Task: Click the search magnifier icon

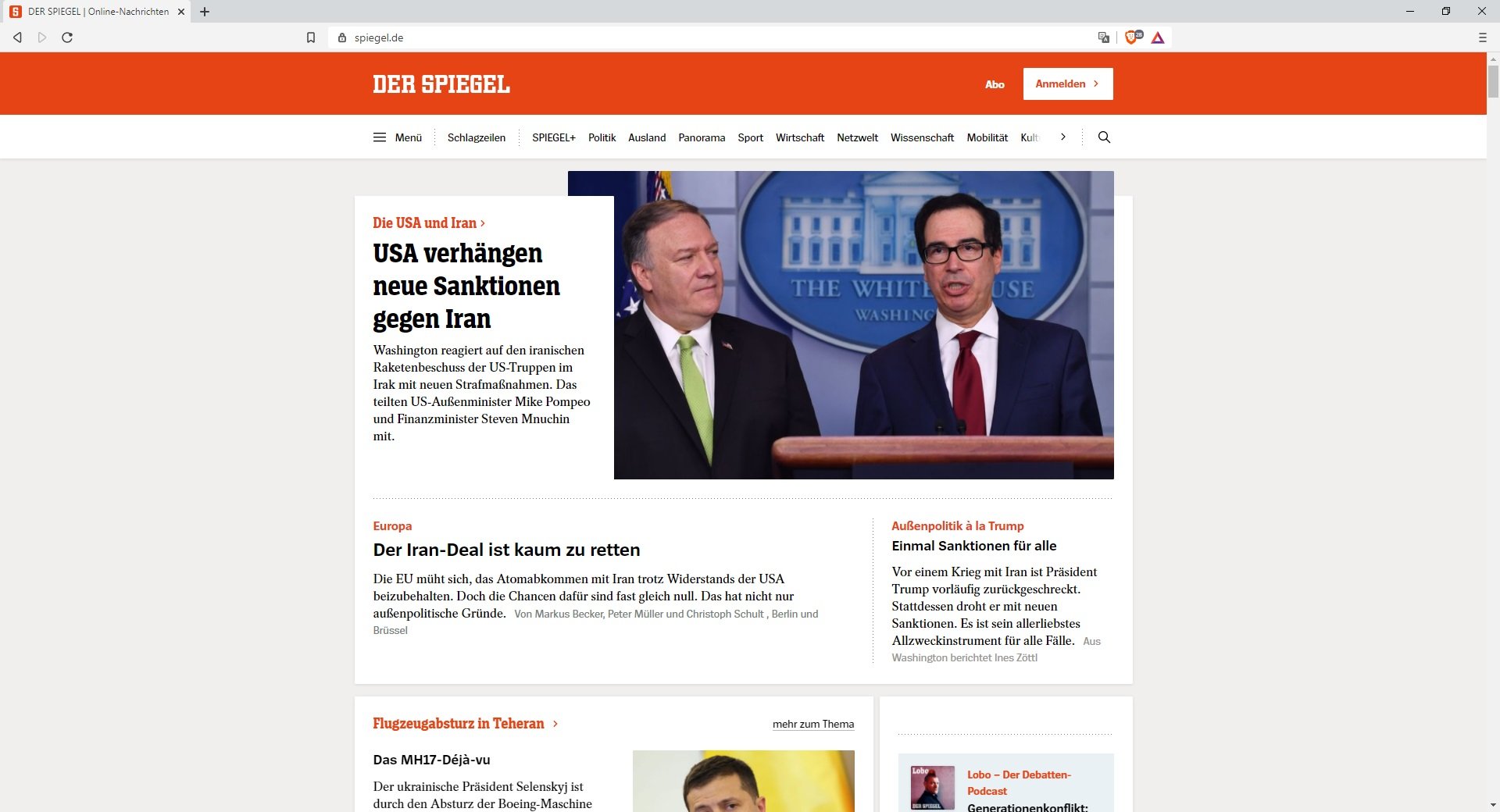Action: [x=1104, y=137]
